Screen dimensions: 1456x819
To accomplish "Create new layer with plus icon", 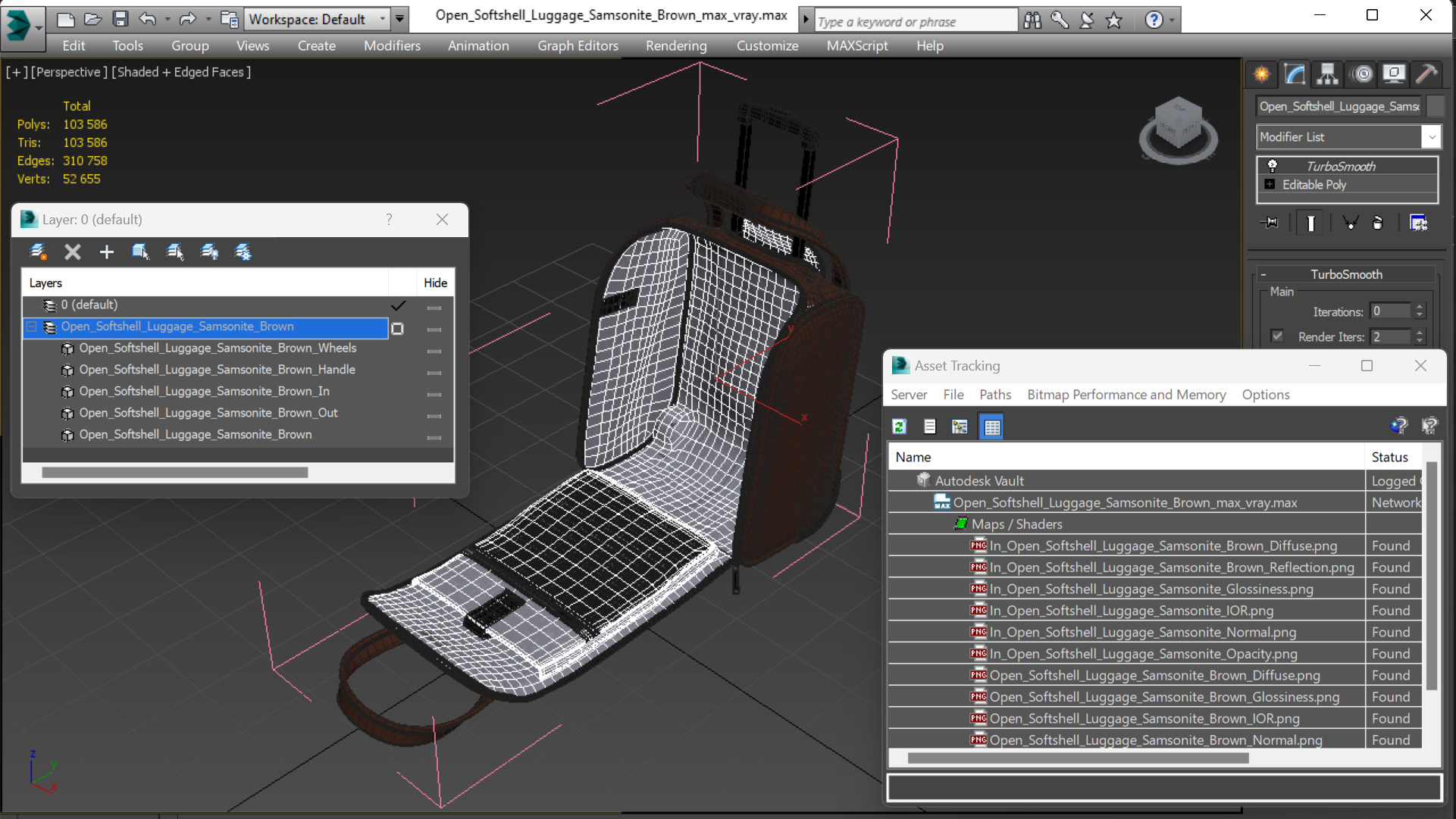I will pyautogui.click(x=106, y=252).
